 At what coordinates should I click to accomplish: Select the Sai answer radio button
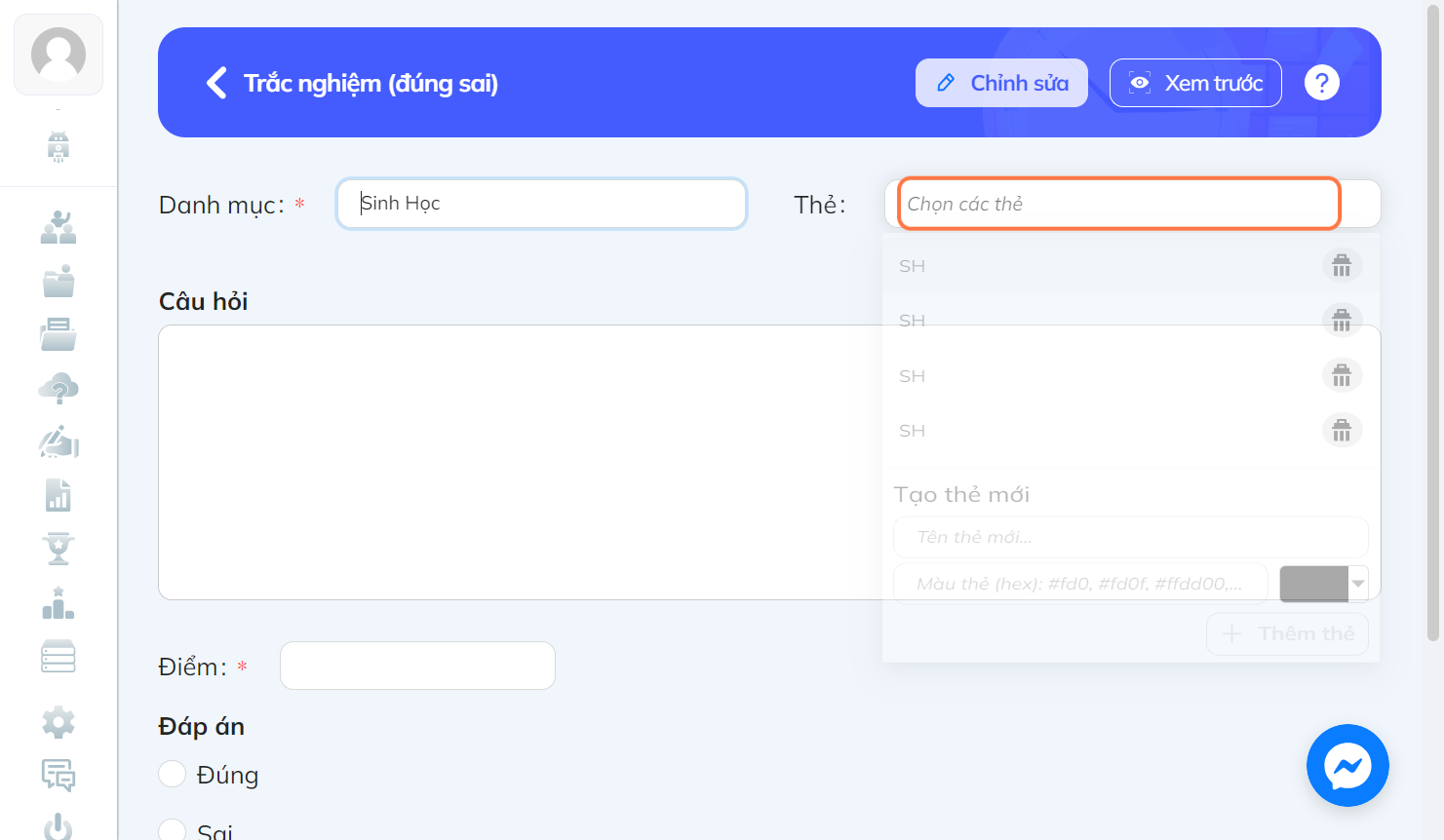(x=172, y=830)
